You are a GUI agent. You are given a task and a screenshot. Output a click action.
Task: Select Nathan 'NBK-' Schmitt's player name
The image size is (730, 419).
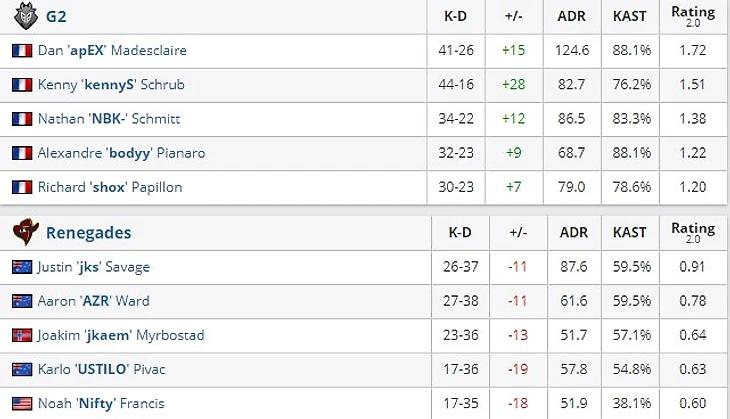click(x=109, y=119)
